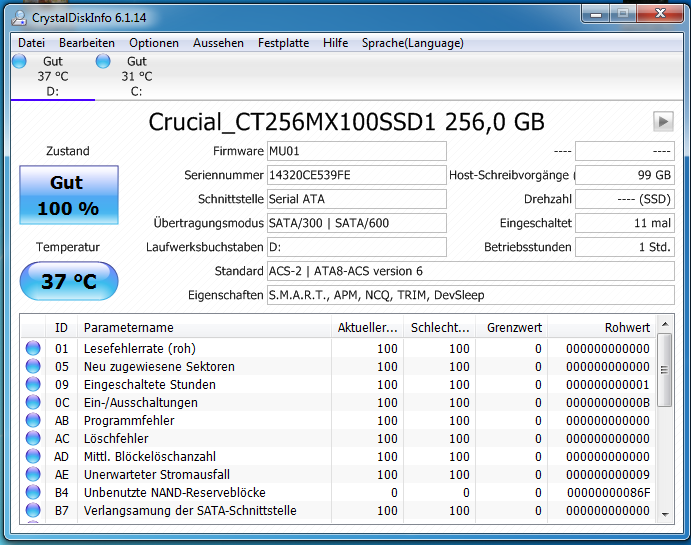This screenshot has width=691, height=545.
Task: Click status orb for Mittl. Blöckelöschanzahl
Action: [x=33, y=456]
